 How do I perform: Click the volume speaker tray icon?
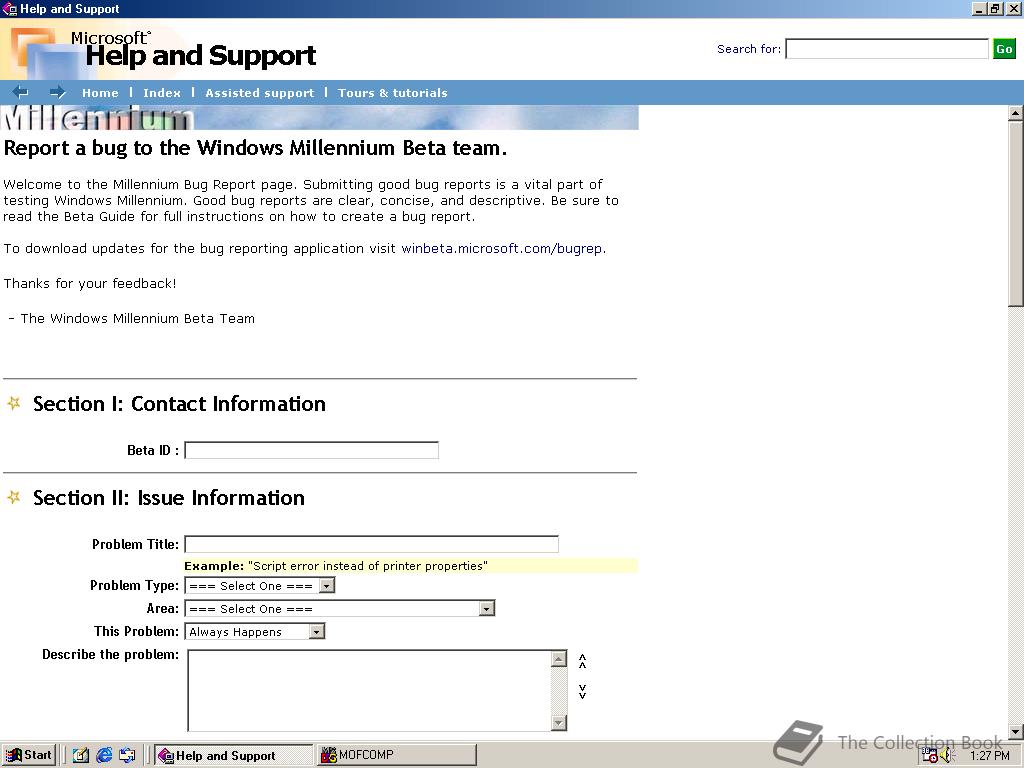(947, 756)
